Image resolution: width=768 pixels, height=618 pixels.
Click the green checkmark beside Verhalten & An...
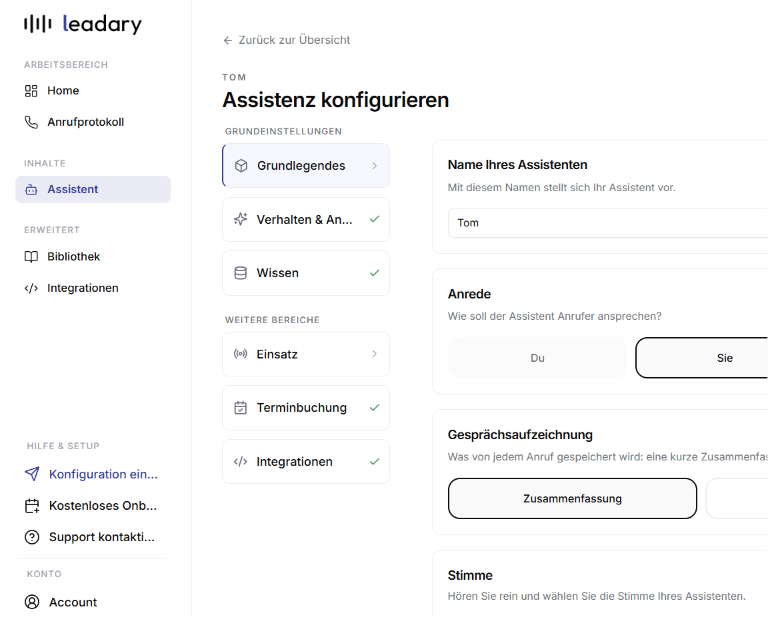(375, 219)
